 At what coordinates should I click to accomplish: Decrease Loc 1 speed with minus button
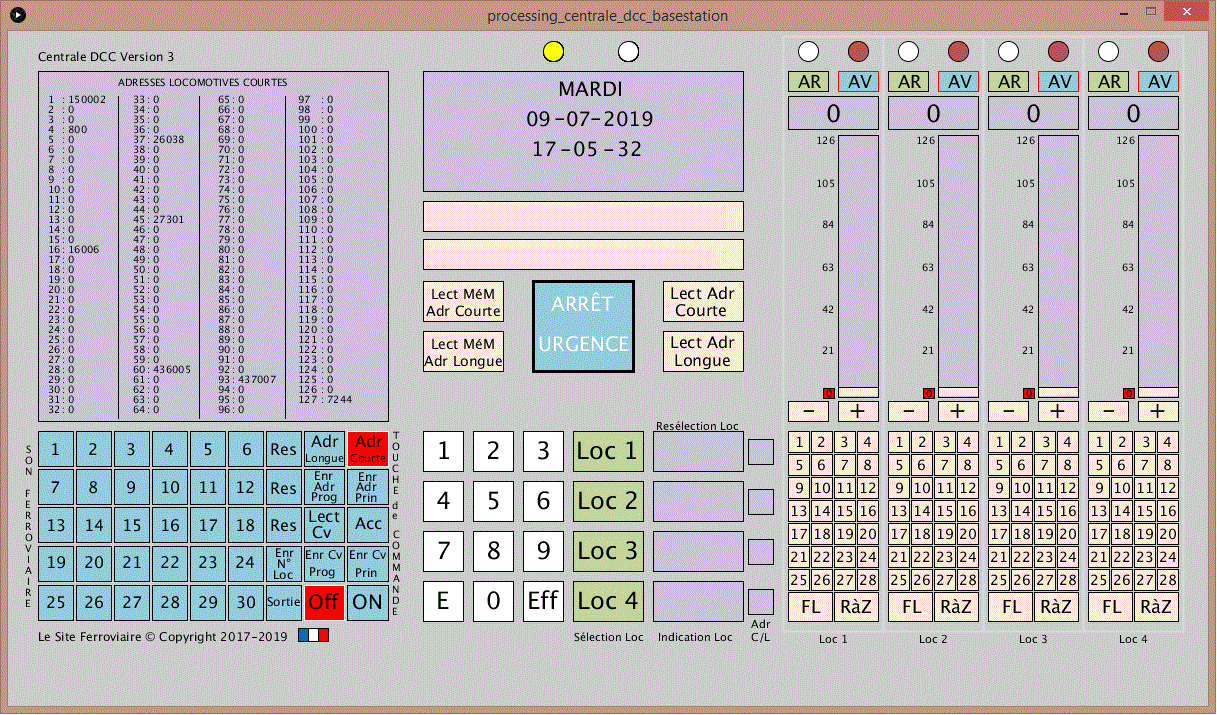tap(808, 411)
